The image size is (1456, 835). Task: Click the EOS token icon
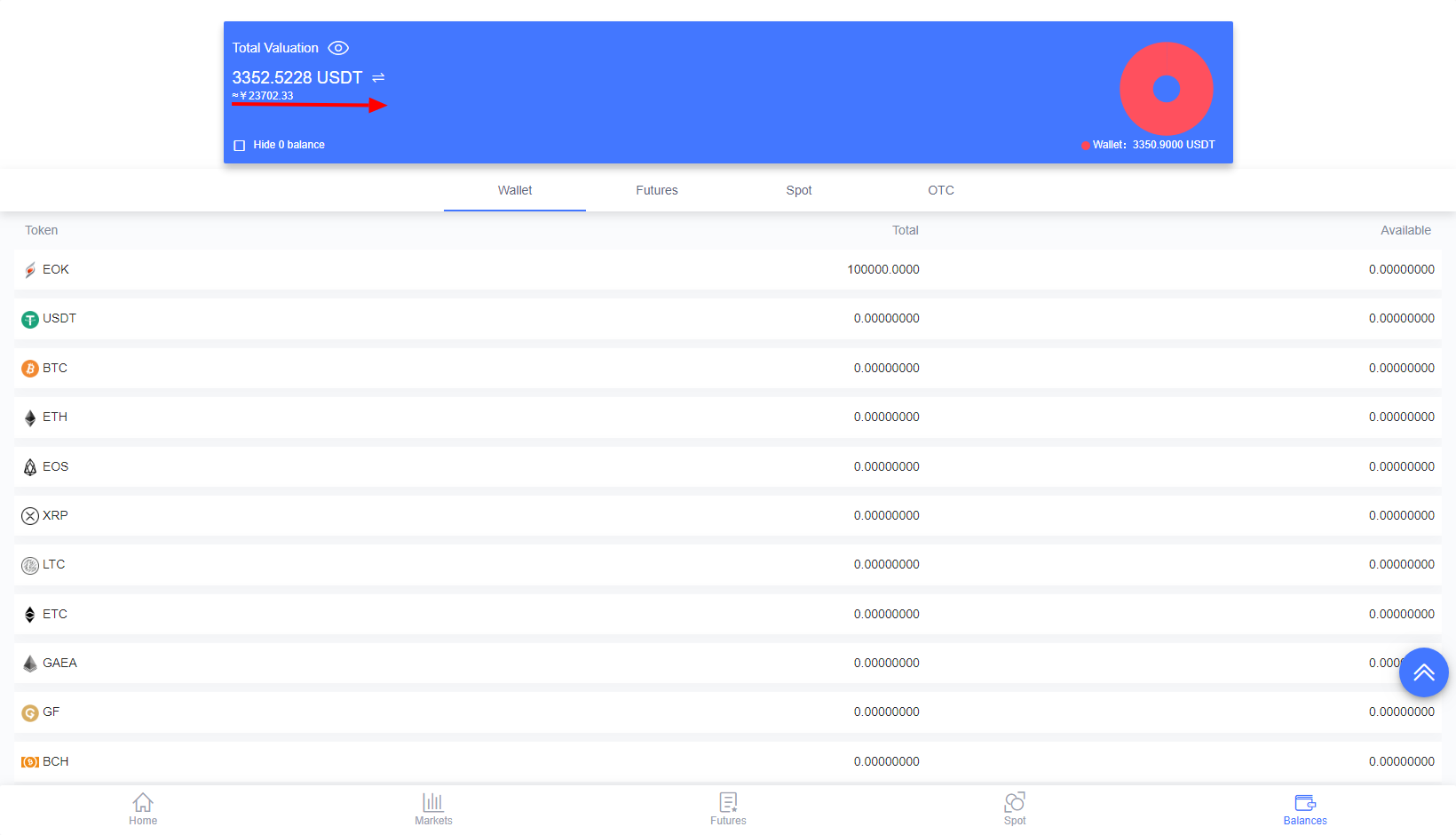pyautogui.click(x=30, y=467)
